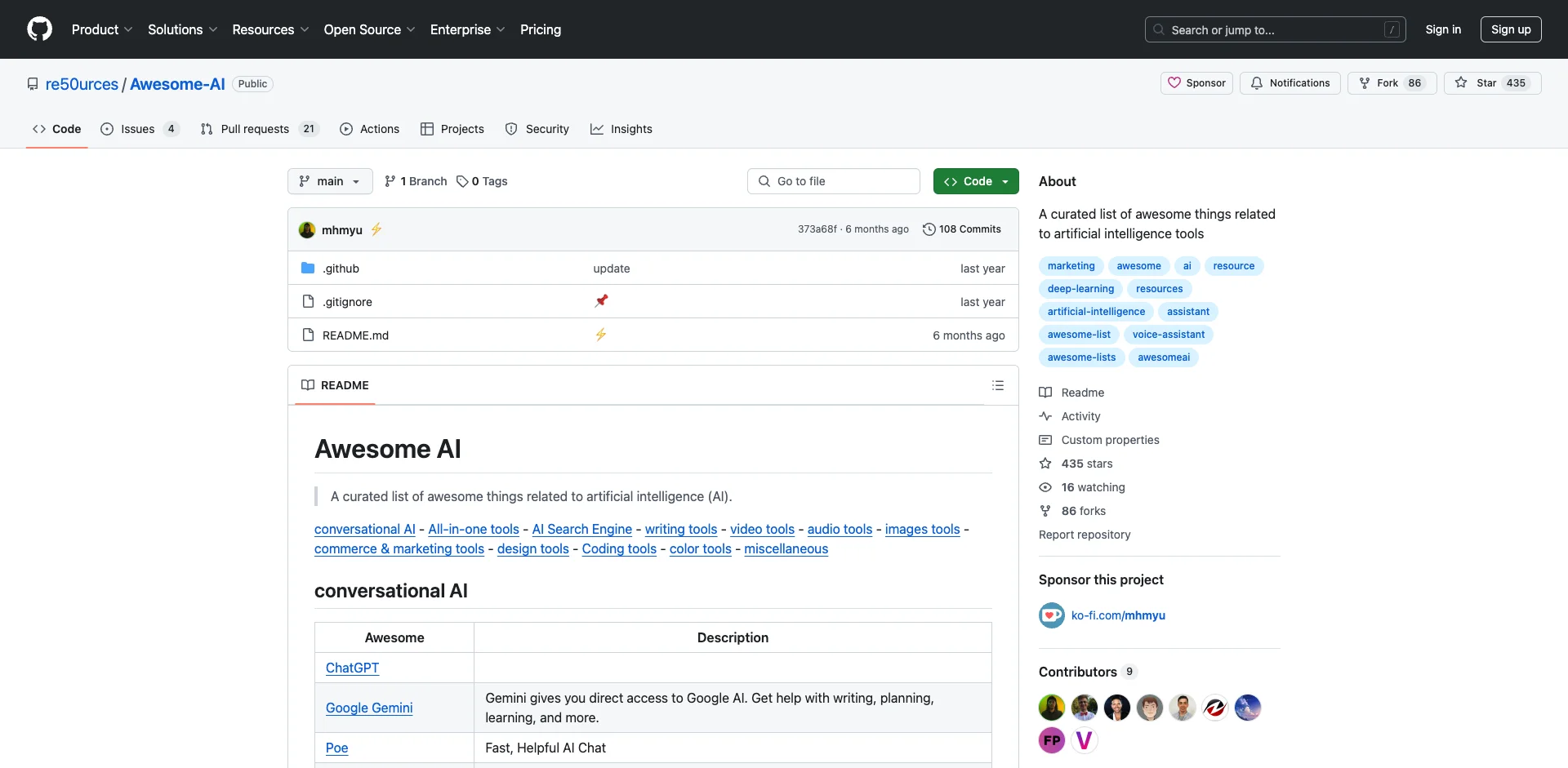The height and width of the screenshot is (768, 1568).
Task: Open the Readme sidebar link
Action: pyautogui.click(x=1071, y=393)
